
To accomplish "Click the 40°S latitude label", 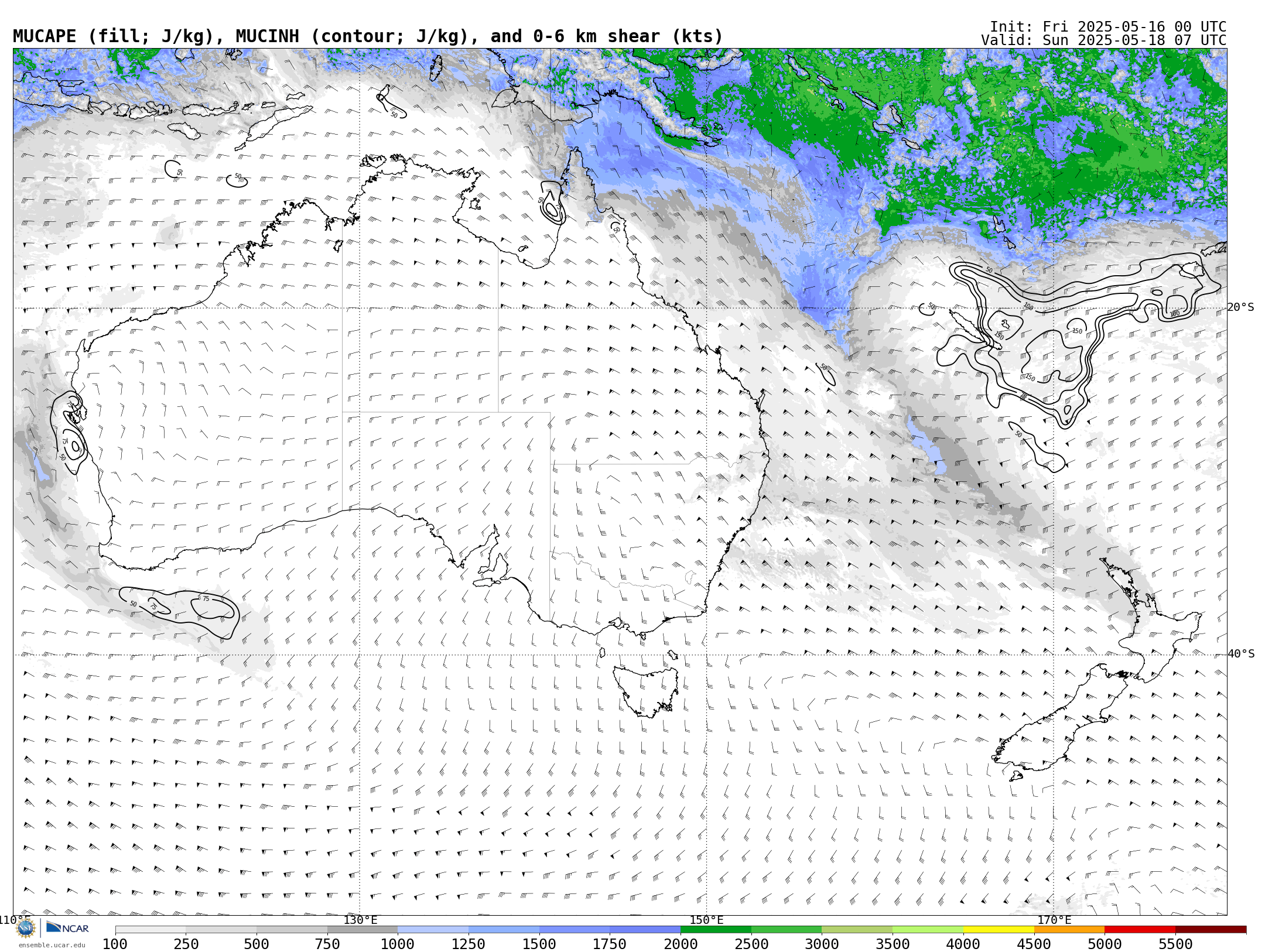I will click(x=1241, y=654).
